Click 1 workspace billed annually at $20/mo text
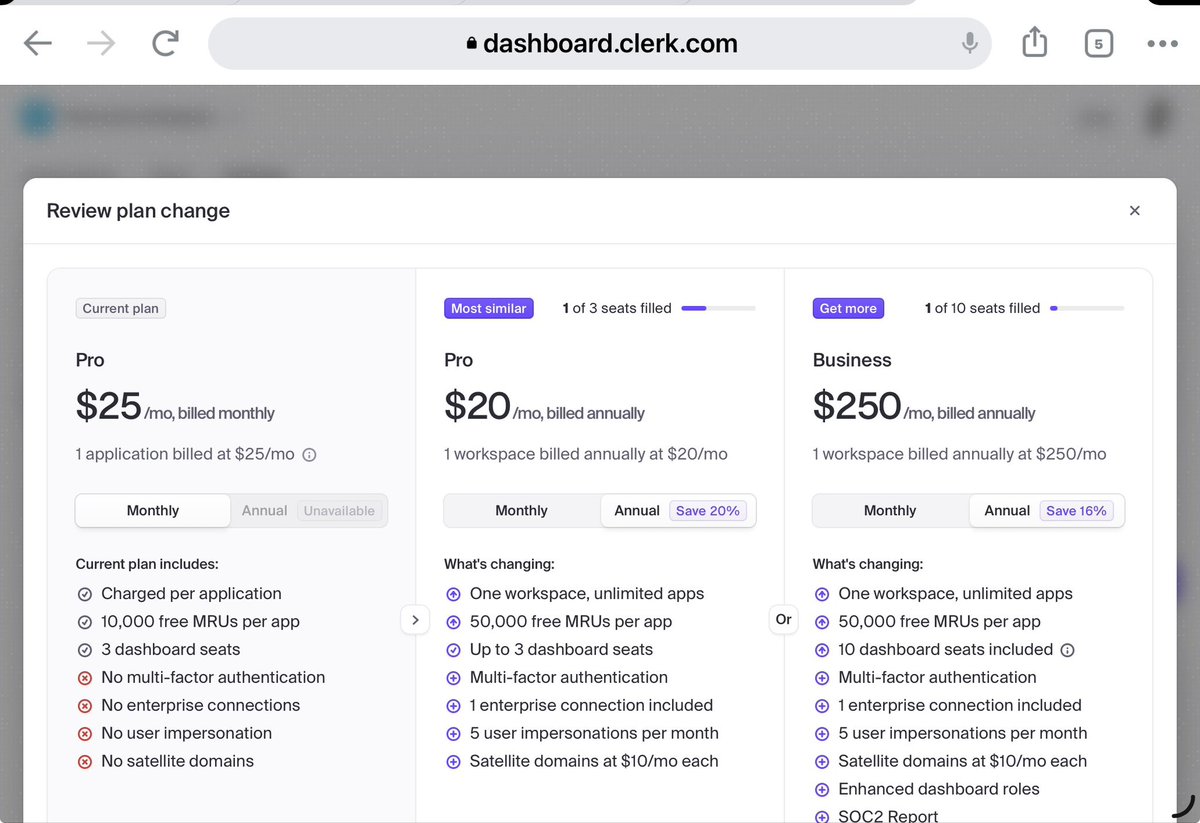Viewport: 1200px width, 823px height. 586,454
